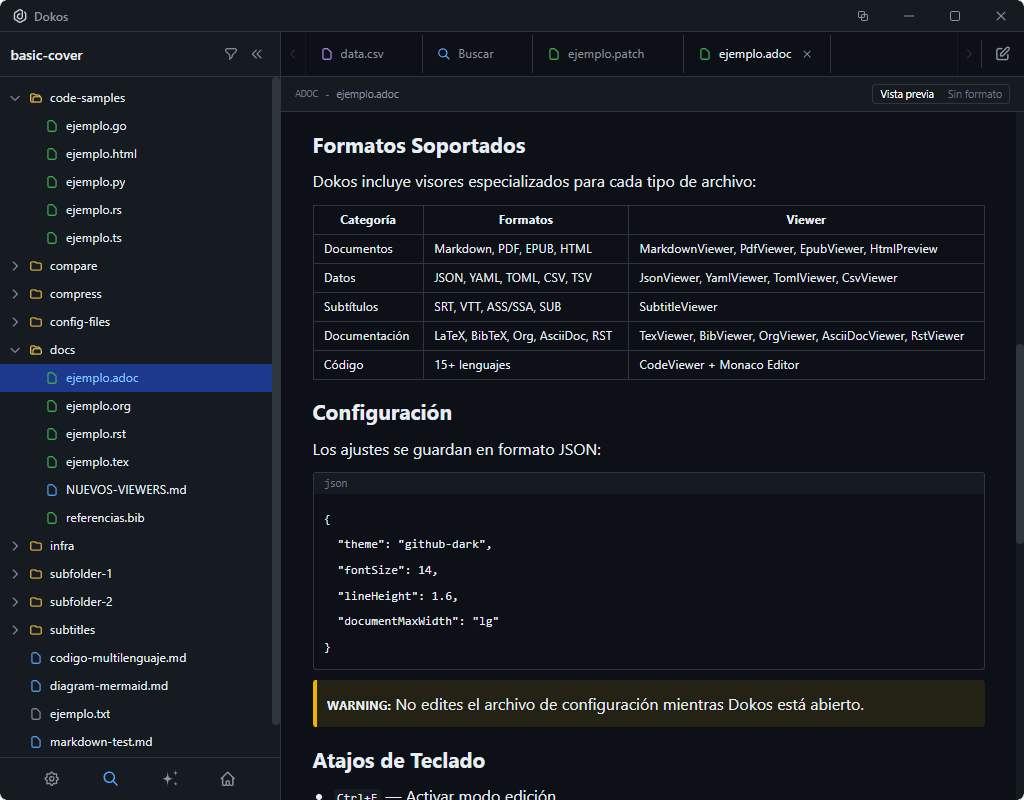
Task: Click the Dokos logo in the title bar
Action: pyautogui.click(x=21, y=16)
